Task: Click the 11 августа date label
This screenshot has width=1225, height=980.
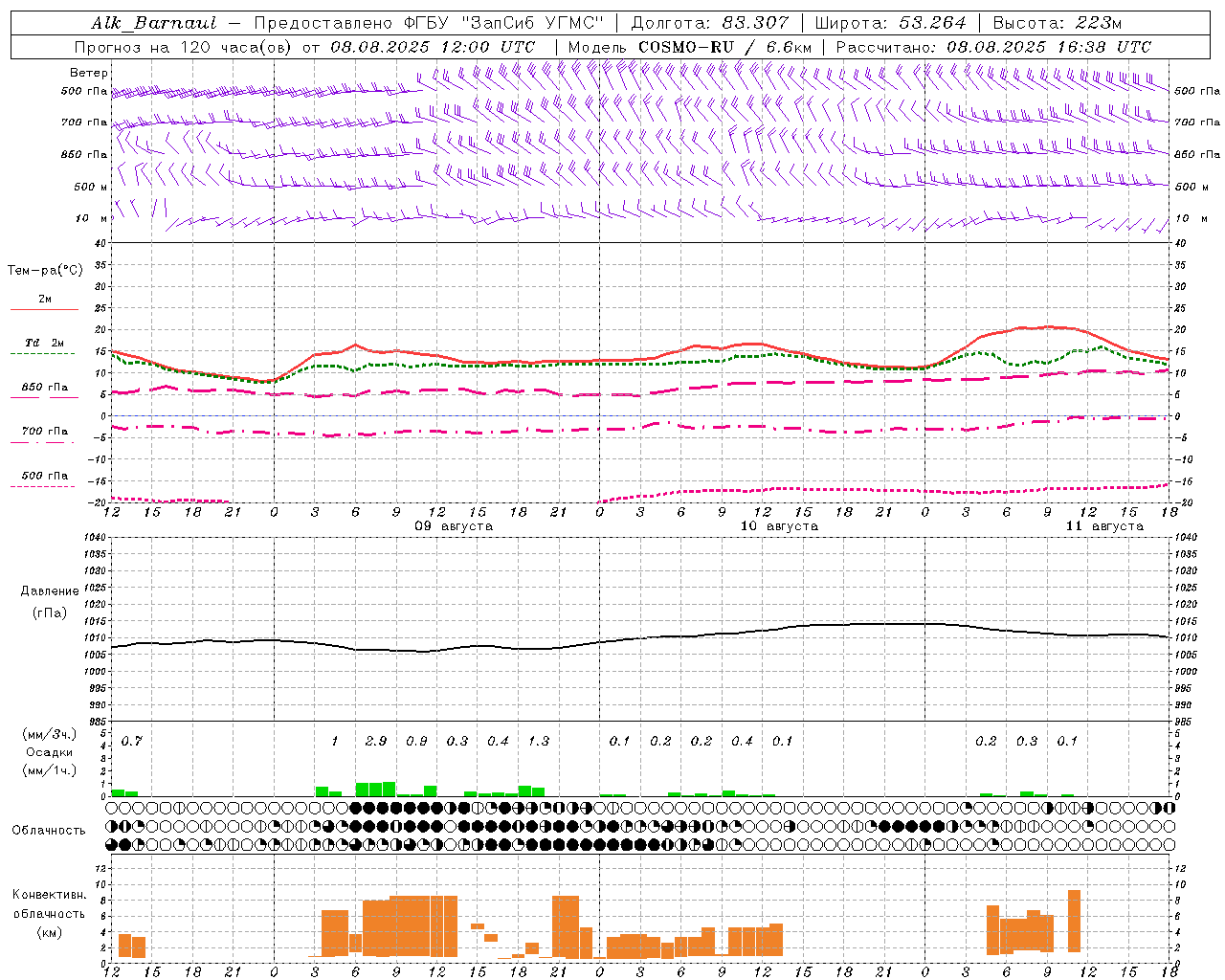Action: click(1104, 526)
